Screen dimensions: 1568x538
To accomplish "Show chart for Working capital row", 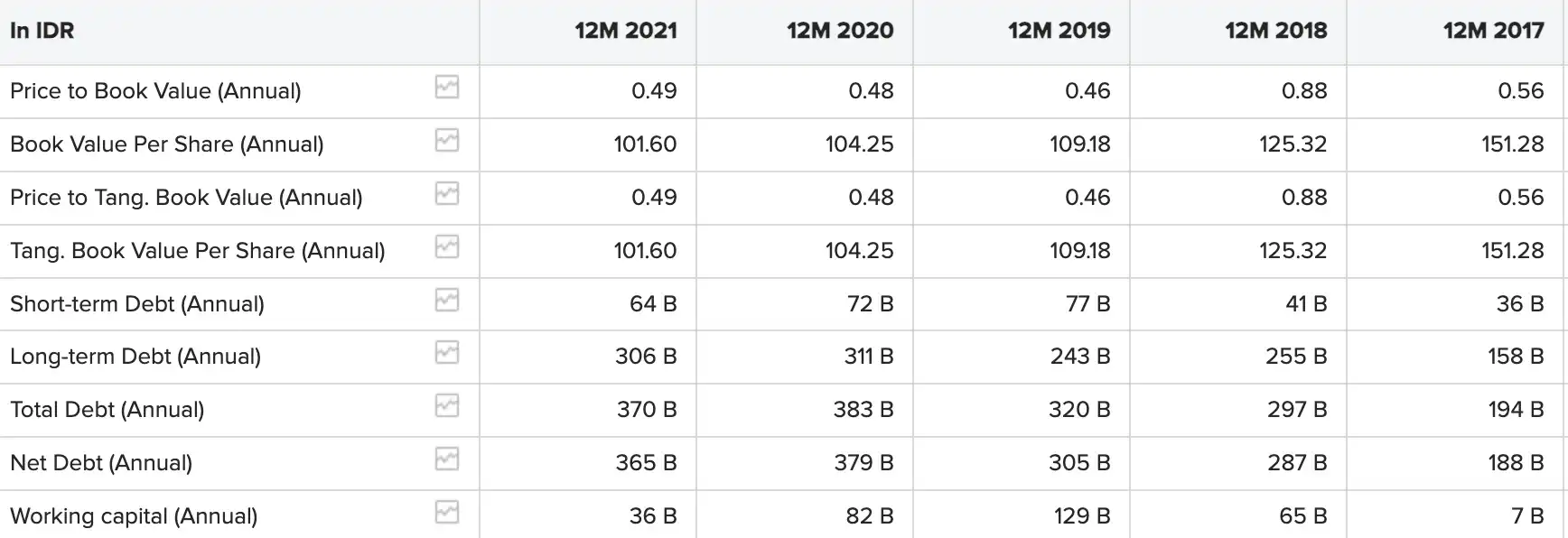I will coord(447,513).
